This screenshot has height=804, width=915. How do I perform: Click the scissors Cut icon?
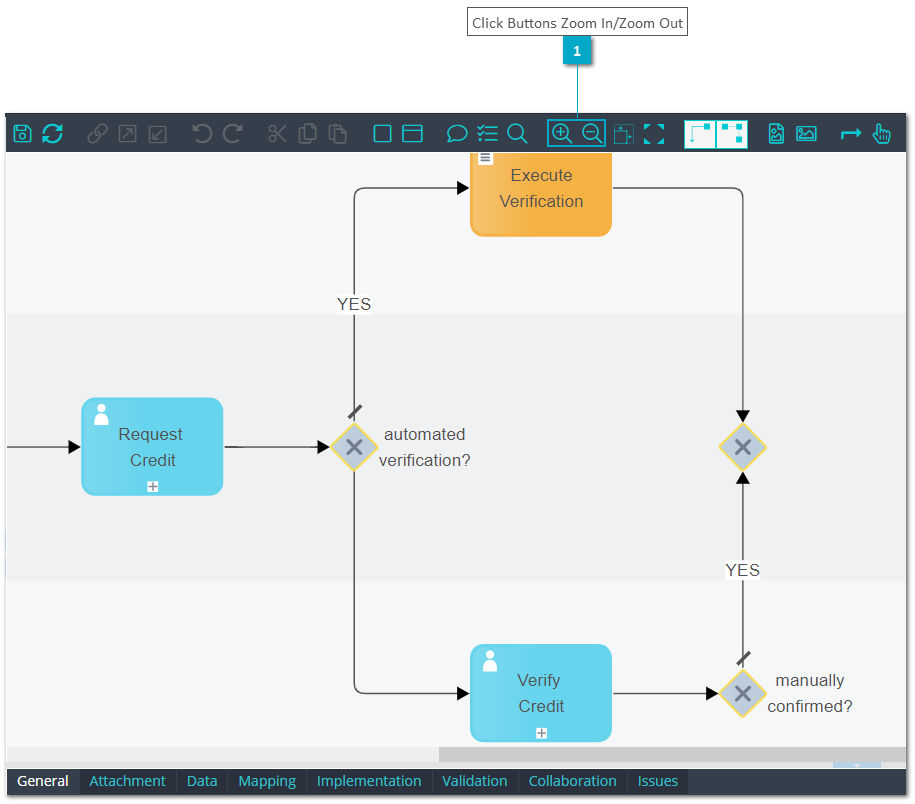[x=277, y=134]
